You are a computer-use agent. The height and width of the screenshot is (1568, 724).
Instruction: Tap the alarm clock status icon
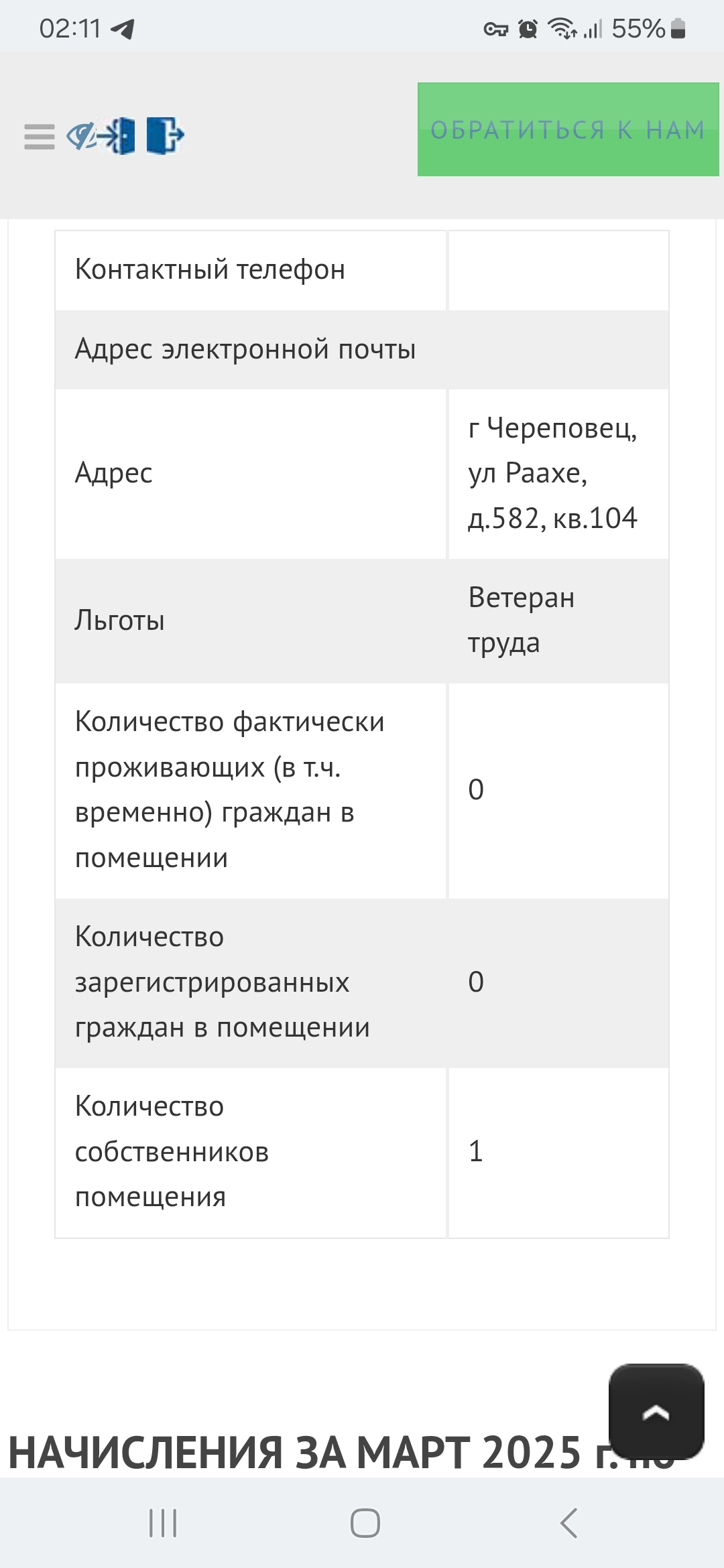pos(528,29)
